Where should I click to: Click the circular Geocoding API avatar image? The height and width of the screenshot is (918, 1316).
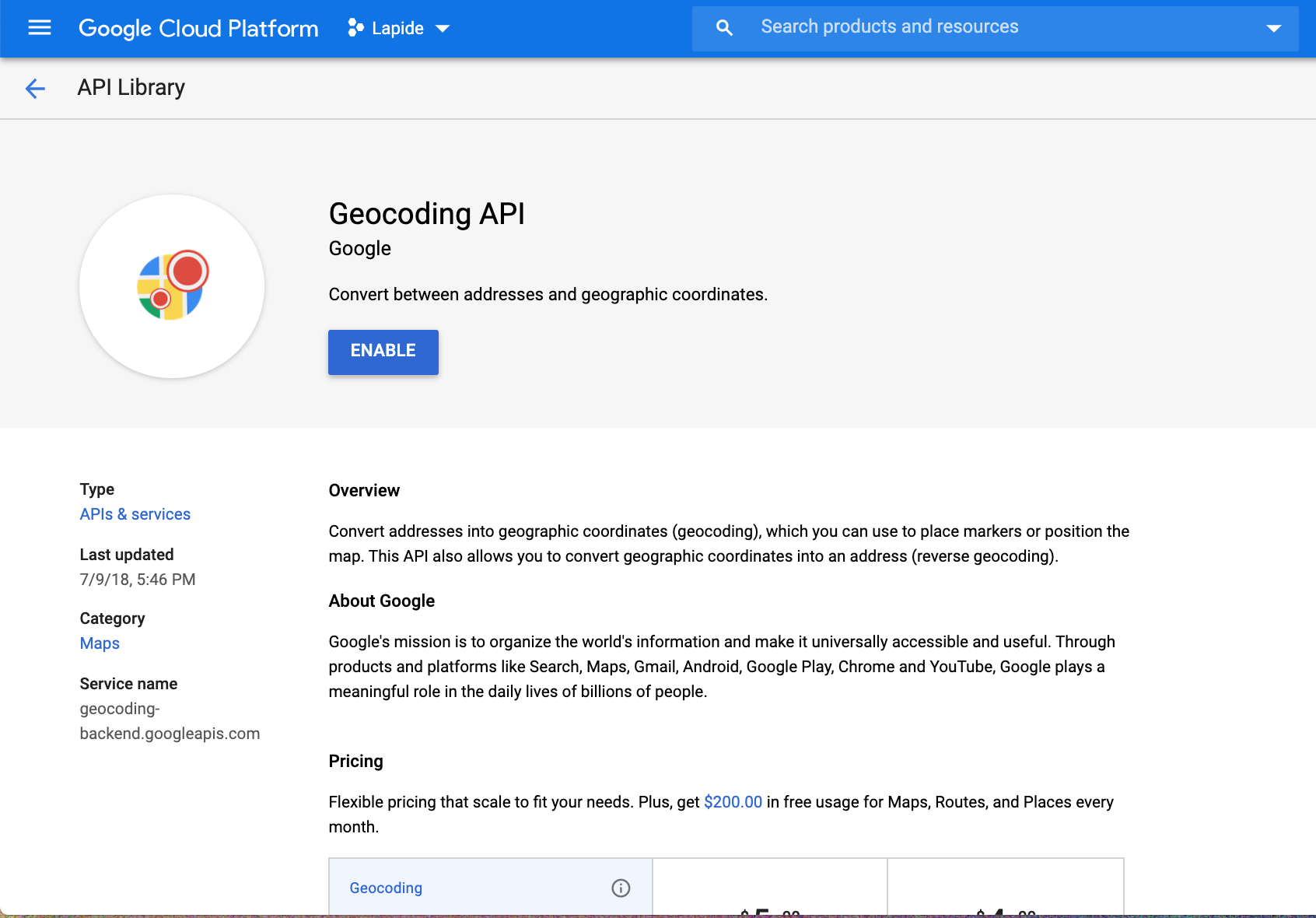pyautogui.click(x=170, y=287)
